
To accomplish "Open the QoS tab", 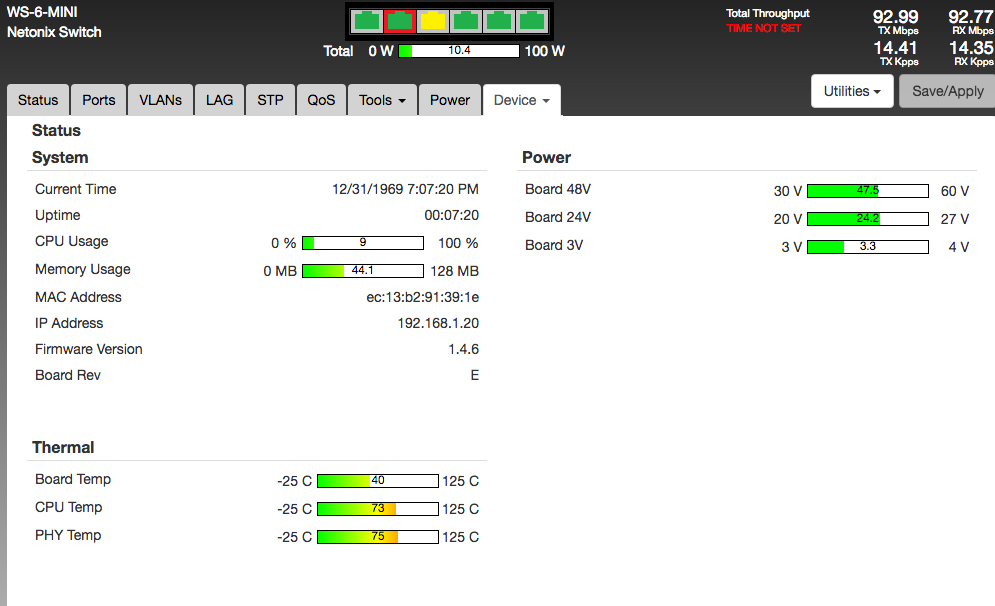I will pyautogui.click(x=321, y=100).
